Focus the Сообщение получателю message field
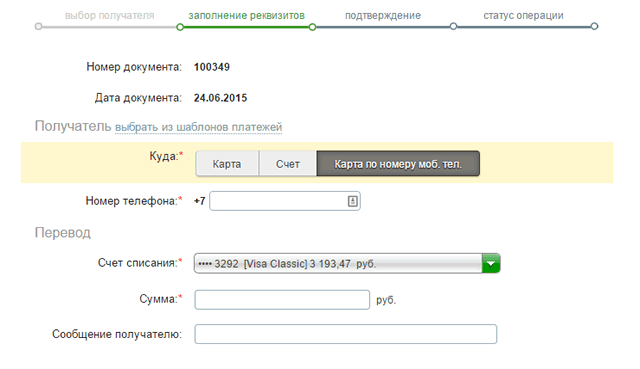This screenshot has width=640, height=369. [346, 334]
